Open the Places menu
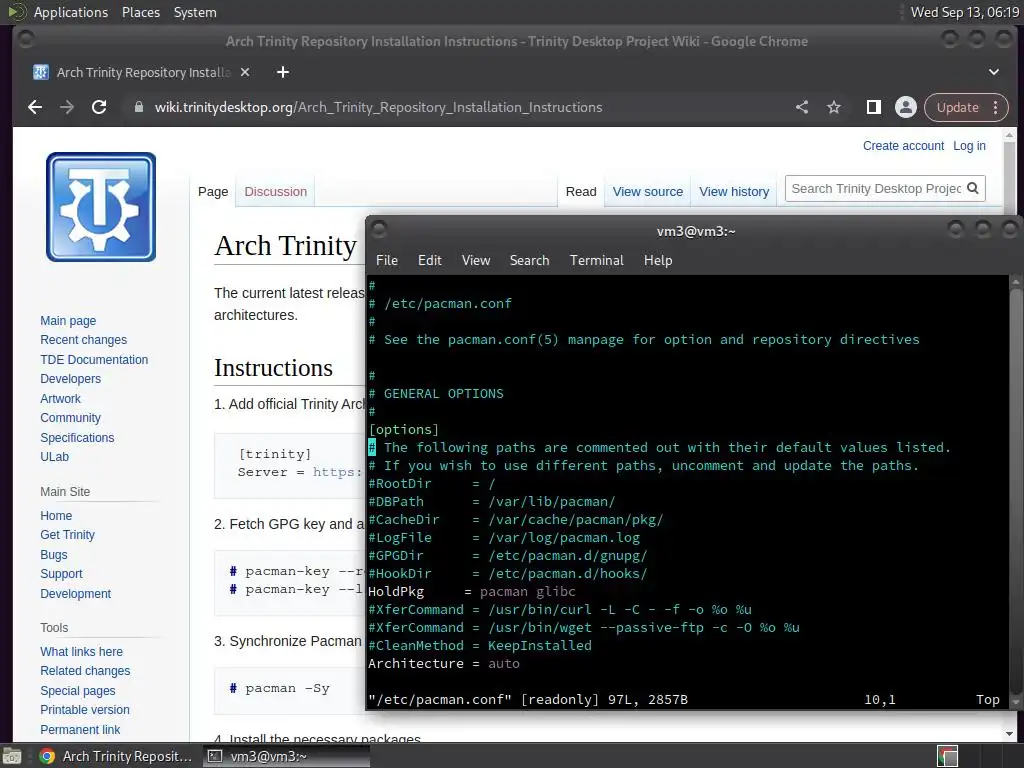Screen dimensions: 1024x768 click(141, 12)
